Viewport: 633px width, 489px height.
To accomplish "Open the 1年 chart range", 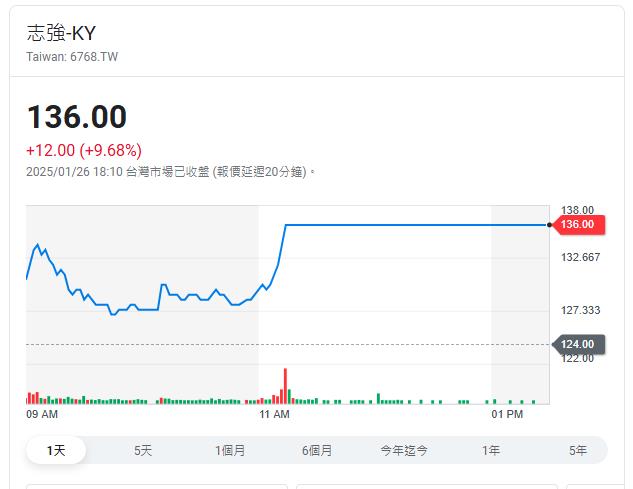I will coord(491,450).
